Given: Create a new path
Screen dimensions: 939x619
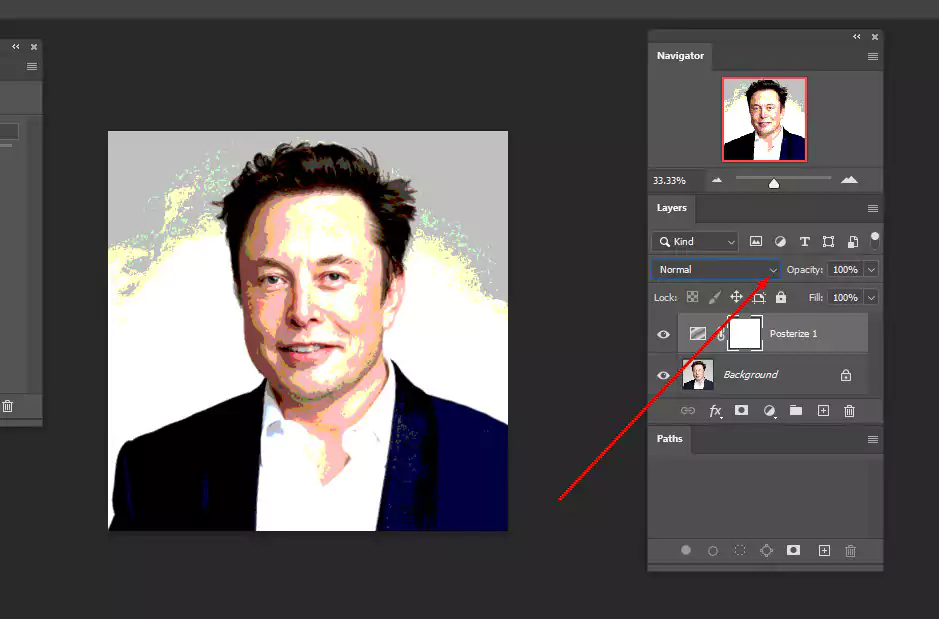Looking at the screenshot, I should [824, 551].
